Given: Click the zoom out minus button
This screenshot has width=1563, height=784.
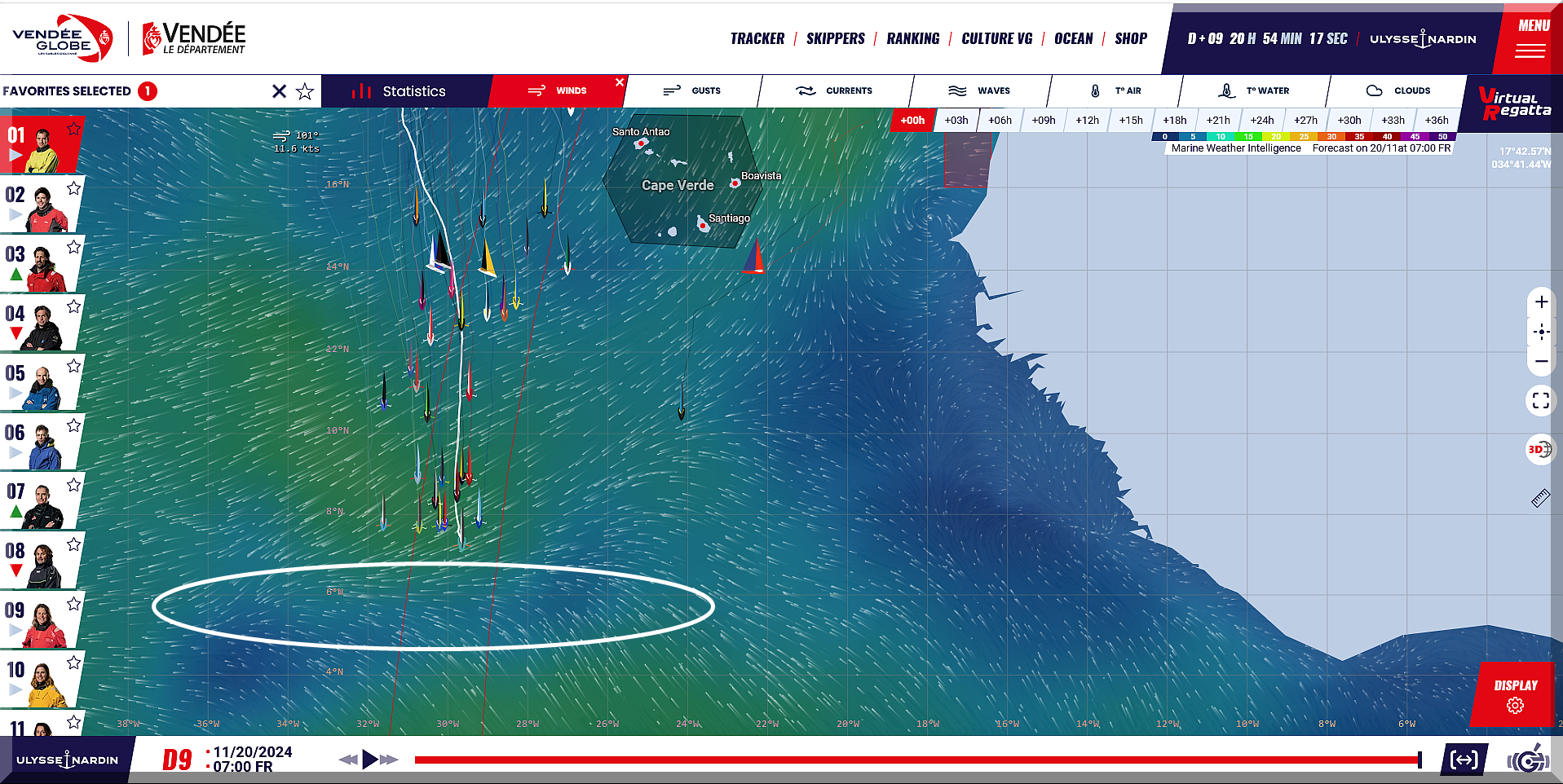Looking at the screenshot, I should coord(1540,361).
